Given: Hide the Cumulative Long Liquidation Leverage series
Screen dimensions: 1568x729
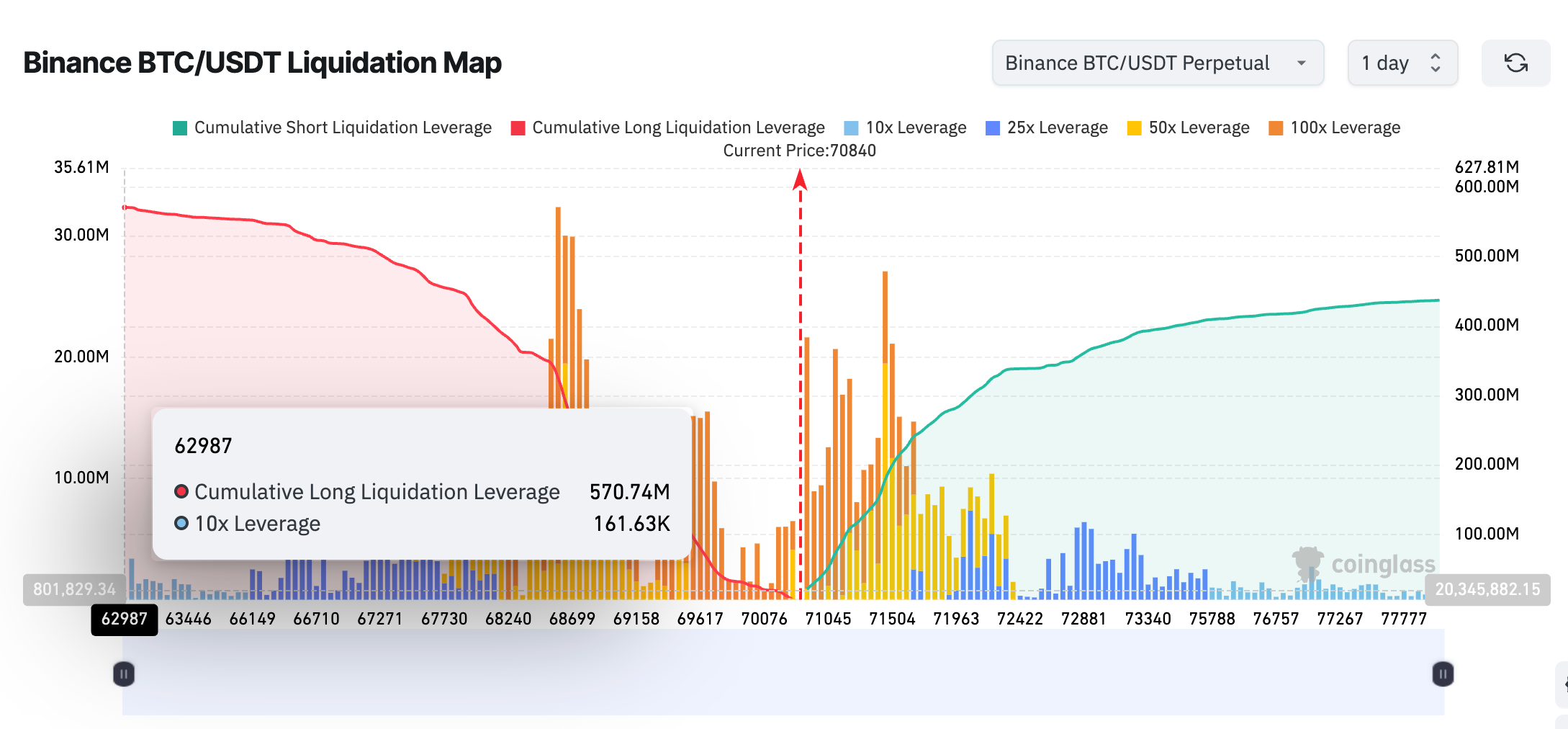Looking at the screenshot, I should 677,128.
